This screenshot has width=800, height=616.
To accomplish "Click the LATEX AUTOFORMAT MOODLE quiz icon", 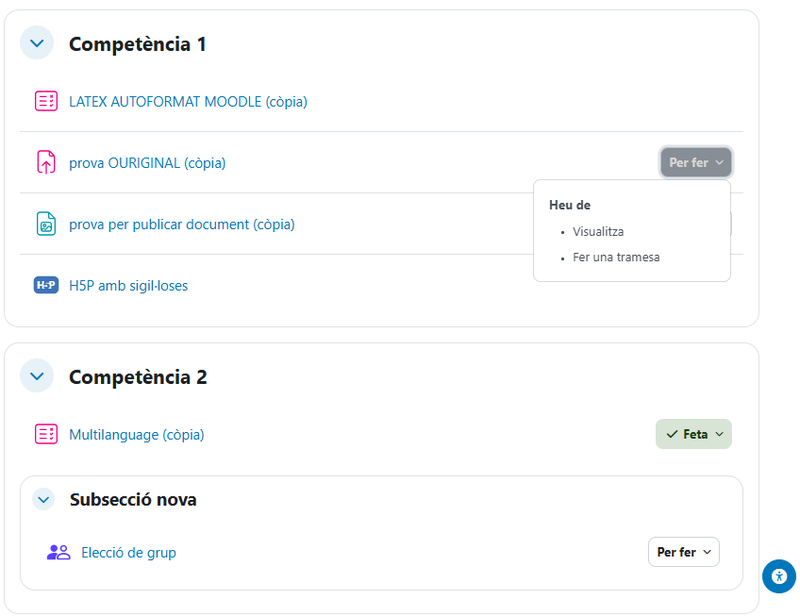I will [46, 101].
